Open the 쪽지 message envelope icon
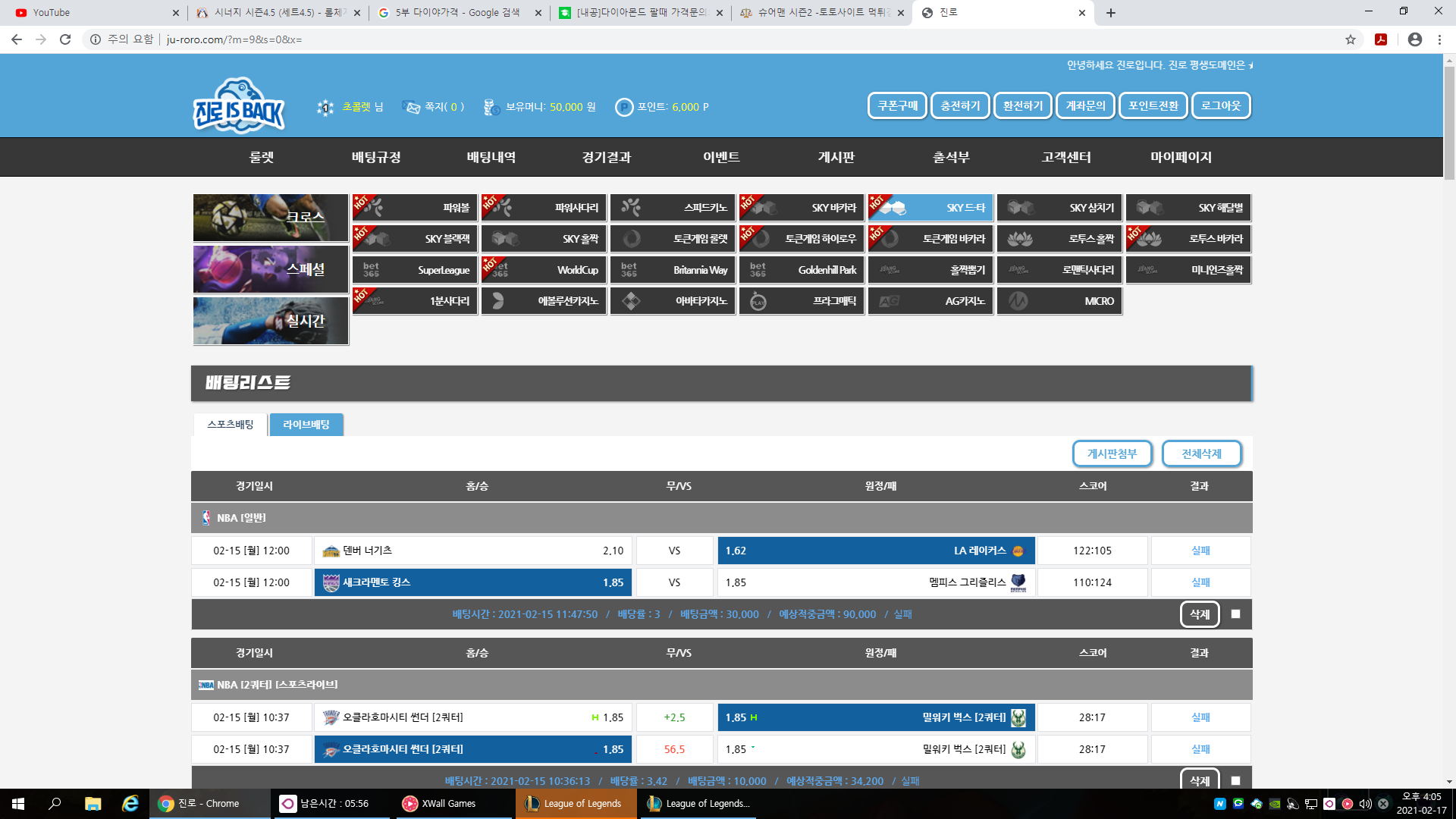Image resolution: width=1456 pixels, height=819 pixels. [x=412, y=107]
